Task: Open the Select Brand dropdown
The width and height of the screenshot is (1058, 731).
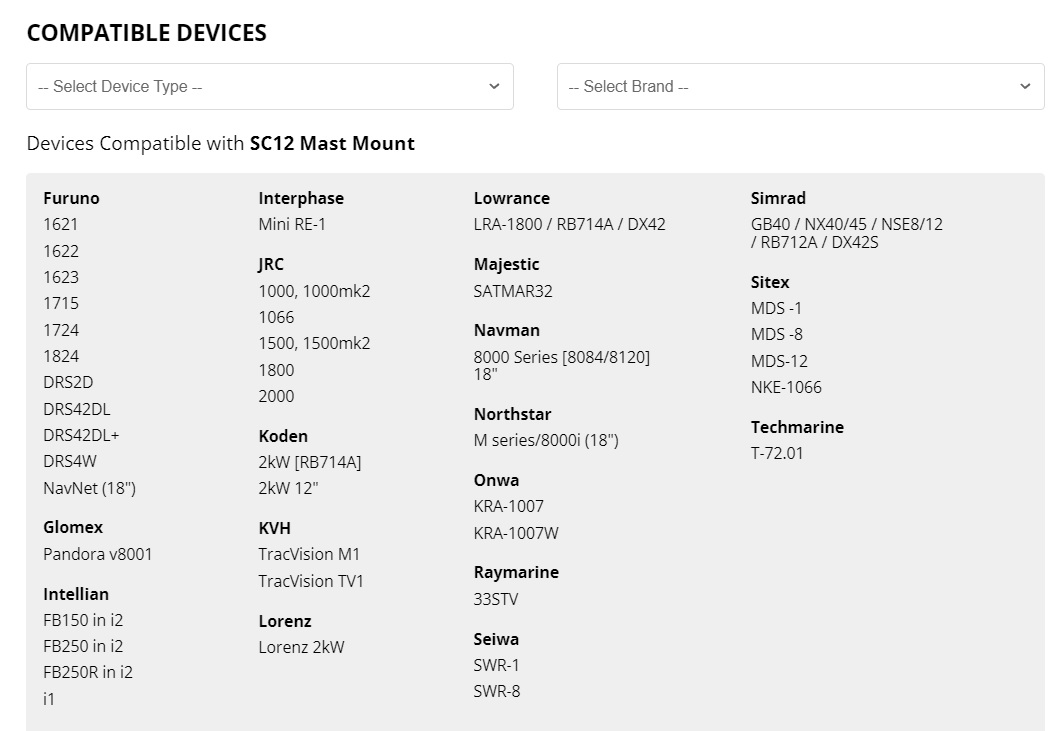Action: (800, 86)
